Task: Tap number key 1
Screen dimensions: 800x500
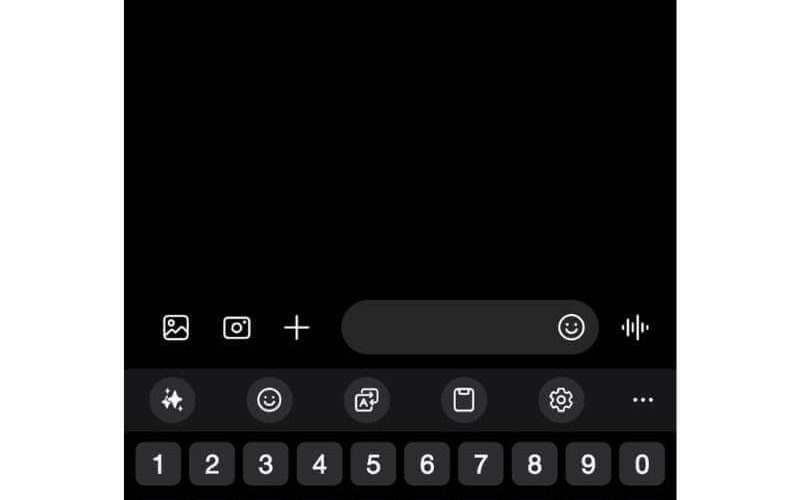Action: tap(158, 464)
